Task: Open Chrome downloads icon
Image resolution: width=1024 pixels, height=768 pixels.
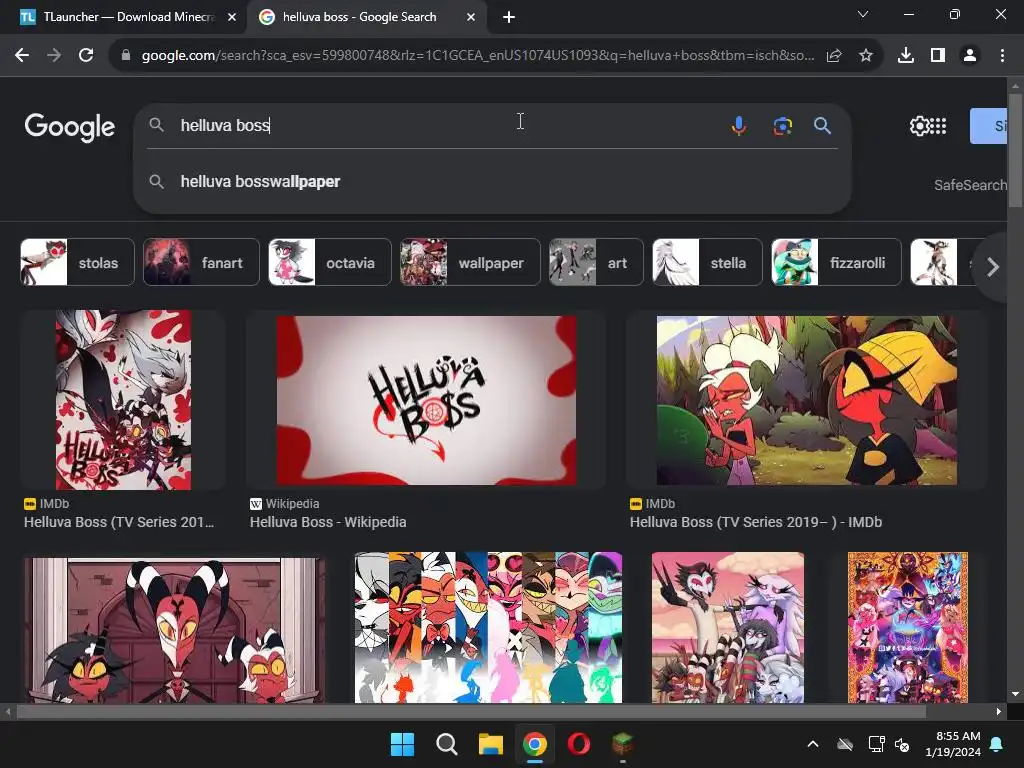Action: pos(906,56)
